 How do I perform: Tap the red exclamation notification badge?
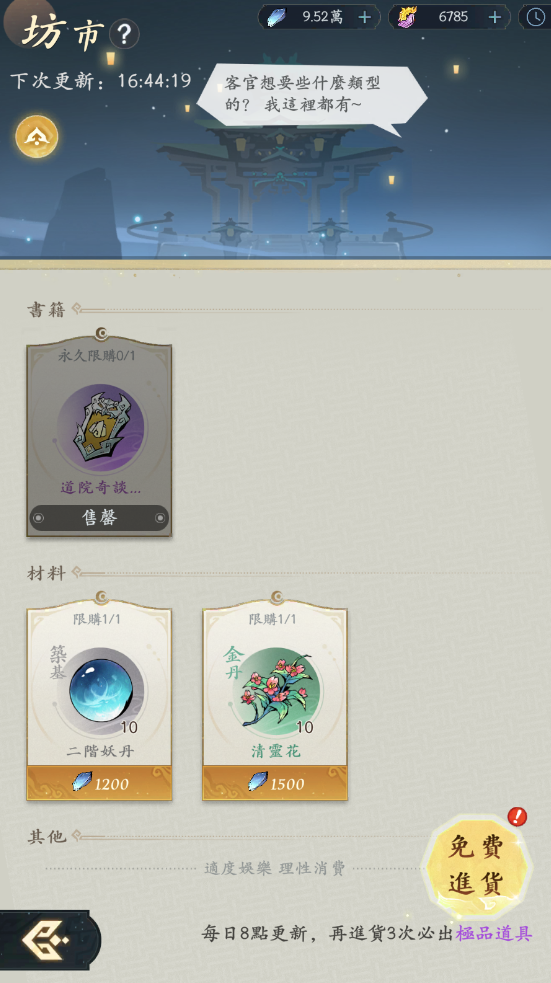point(517,816)
